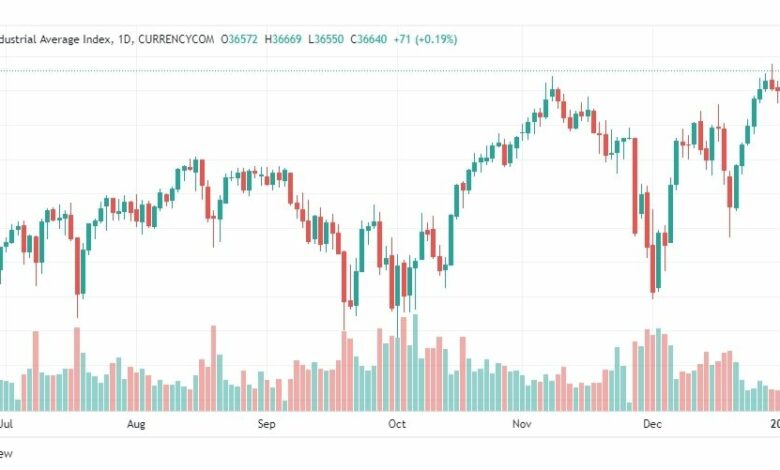780x470 pixels.
Task: Click the Aug label on time axis
Action: pos(136,424)
